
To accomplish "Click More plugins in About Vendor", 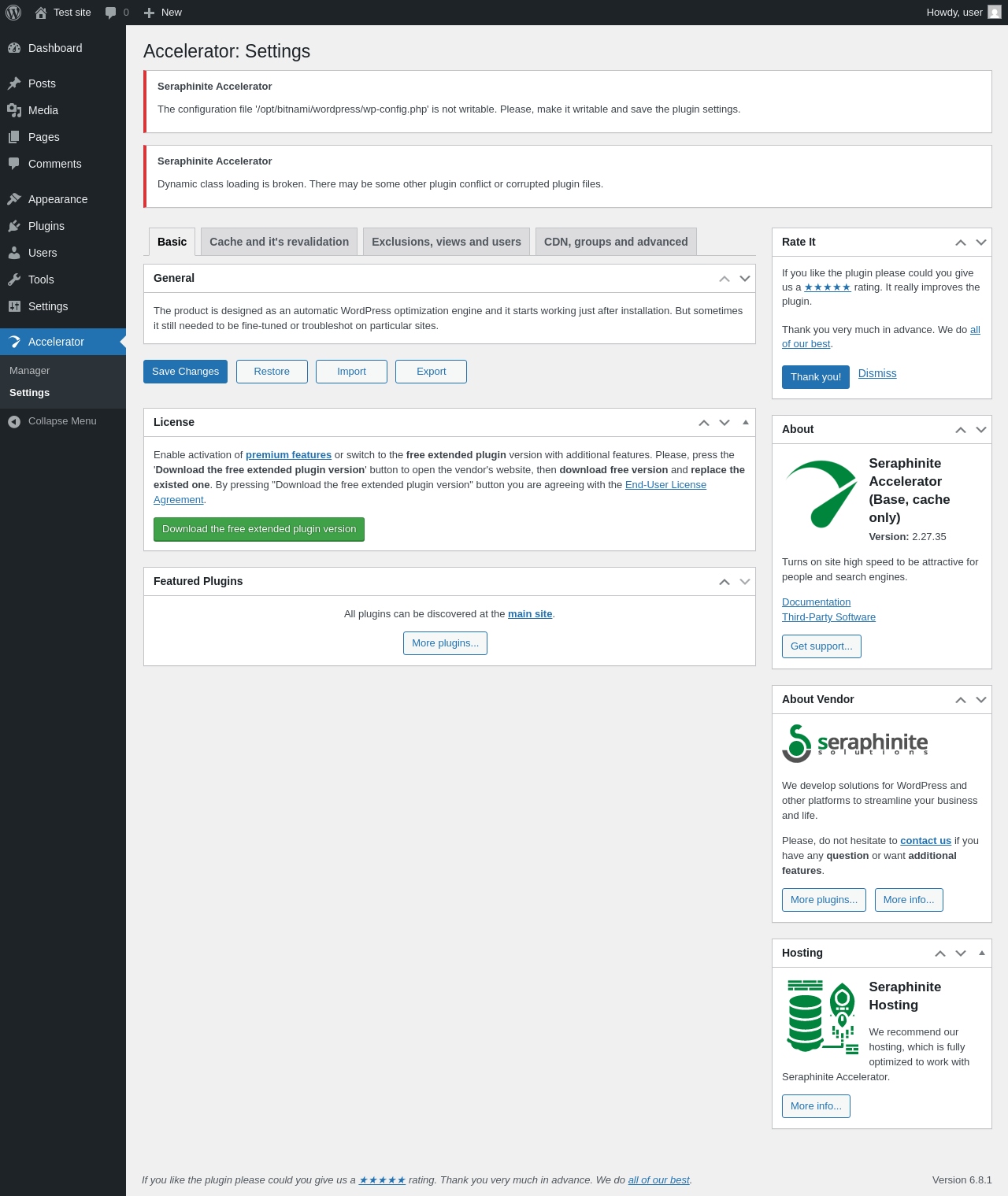I will click(824, 900).
